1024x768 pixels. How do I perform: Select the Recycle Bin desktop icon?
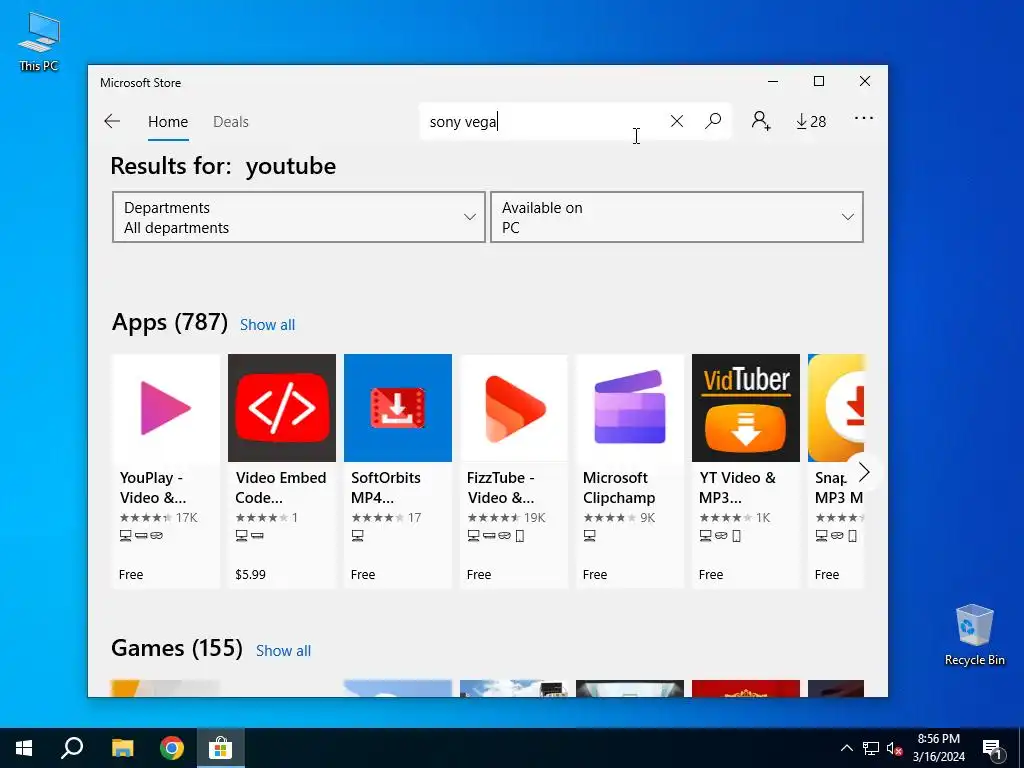974,635
